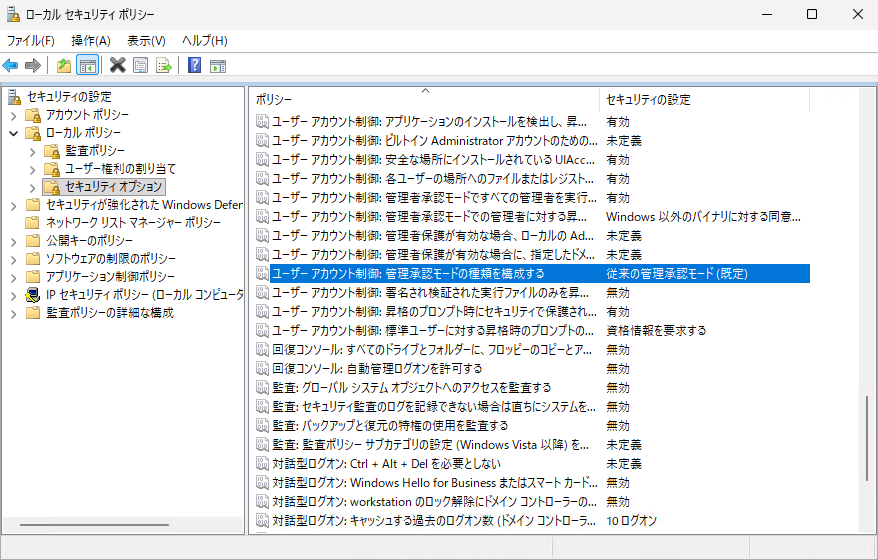The width and height of the screenshot is (878, 560).
Task: Click the セキュリティの設定 root node icon
Action: (x=15, y=97)
